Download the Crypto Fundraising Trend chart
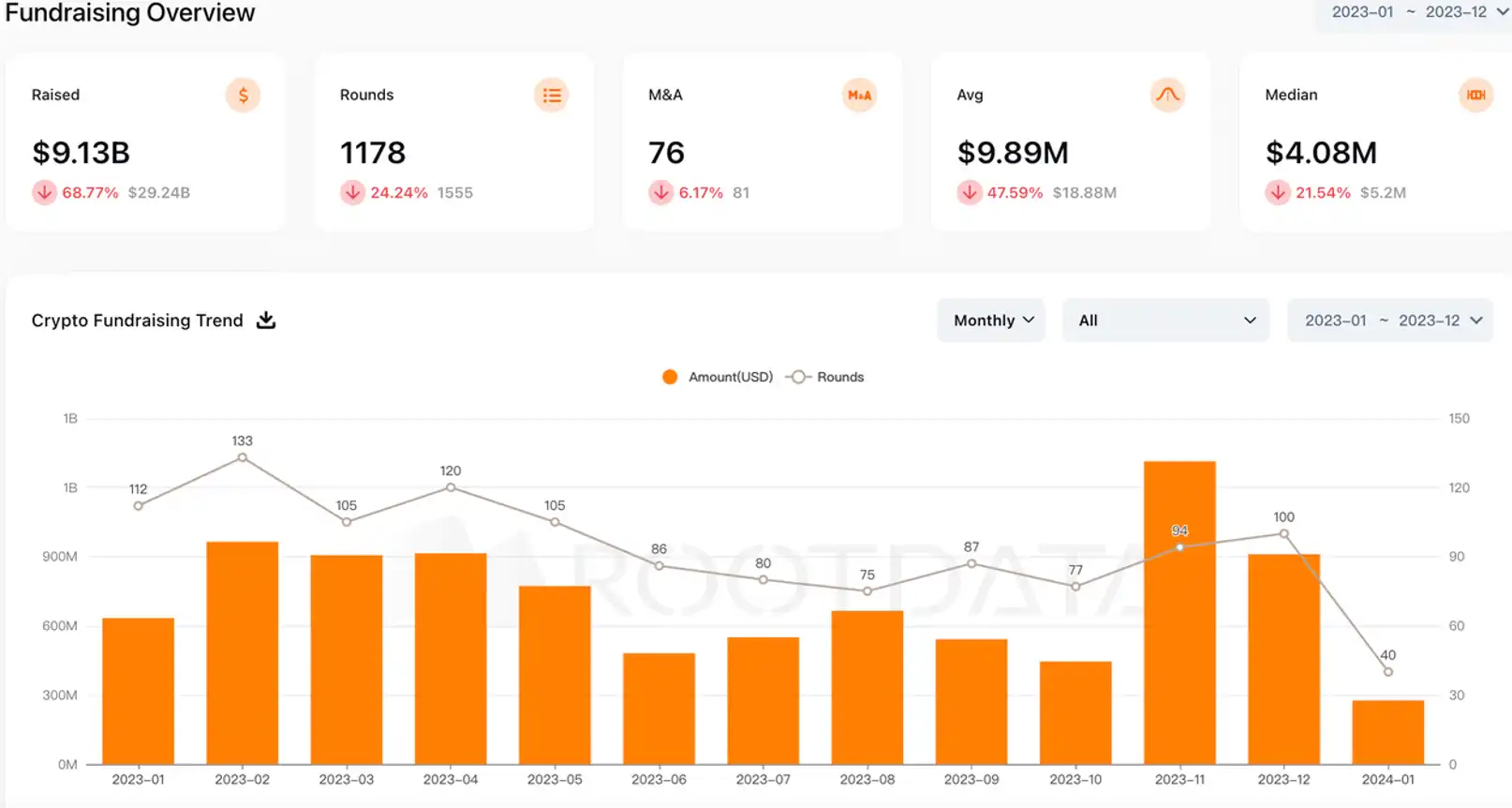This screenshot has width=1512, height=808. (x=266, y=321)
